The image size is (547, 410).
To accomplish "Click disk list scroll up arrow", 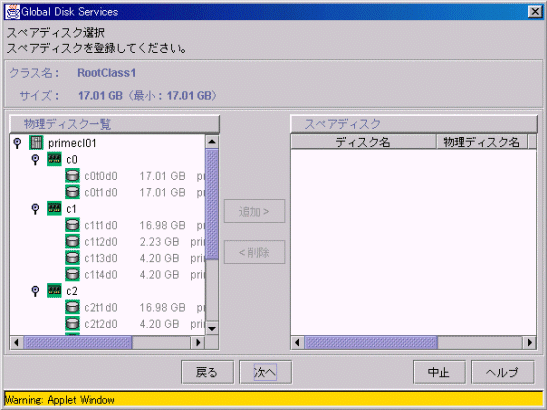I will coord(212,141).
